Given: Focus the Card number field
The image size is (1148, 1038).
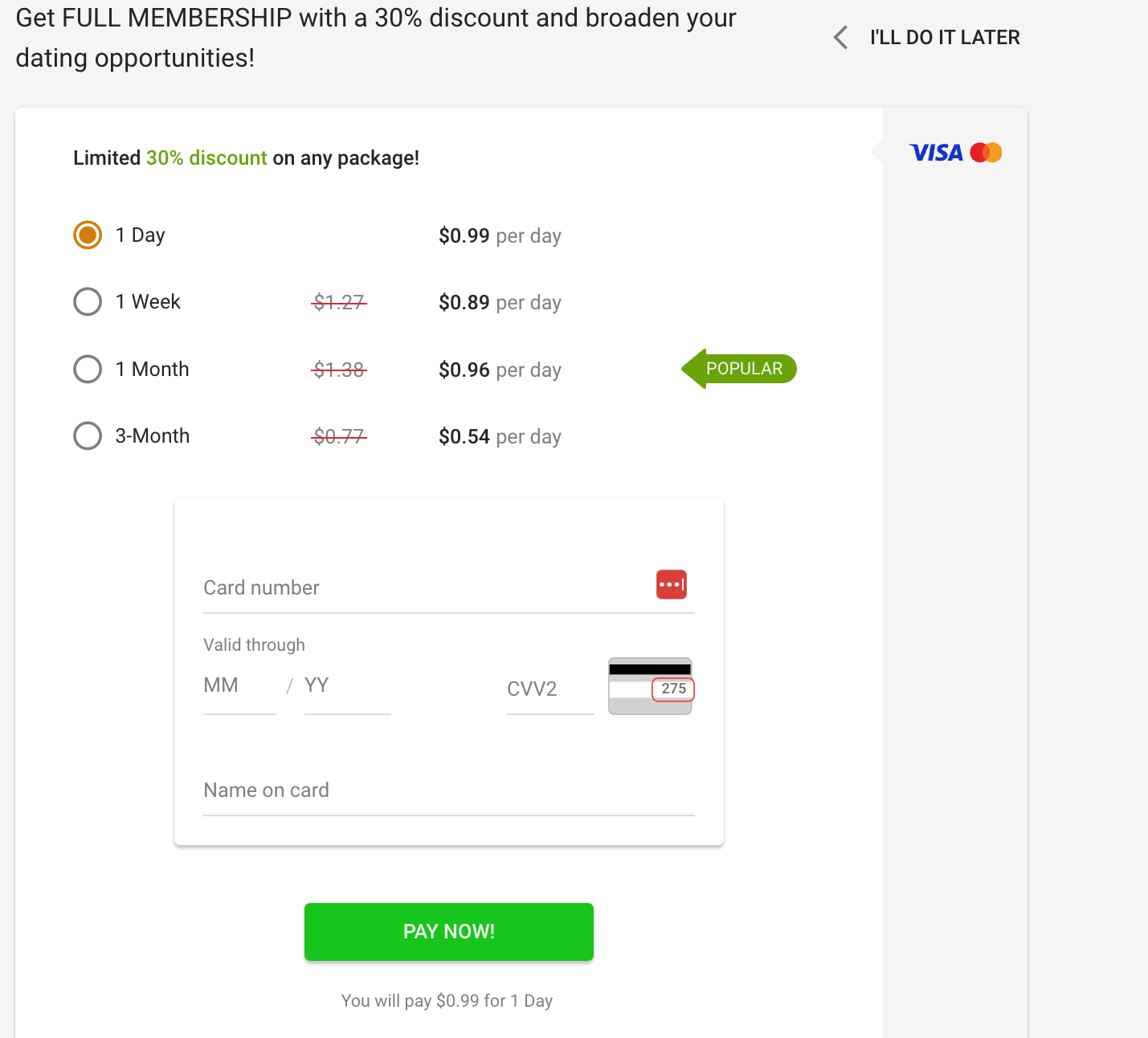Looking at the screenshot, I should (426, 588).
